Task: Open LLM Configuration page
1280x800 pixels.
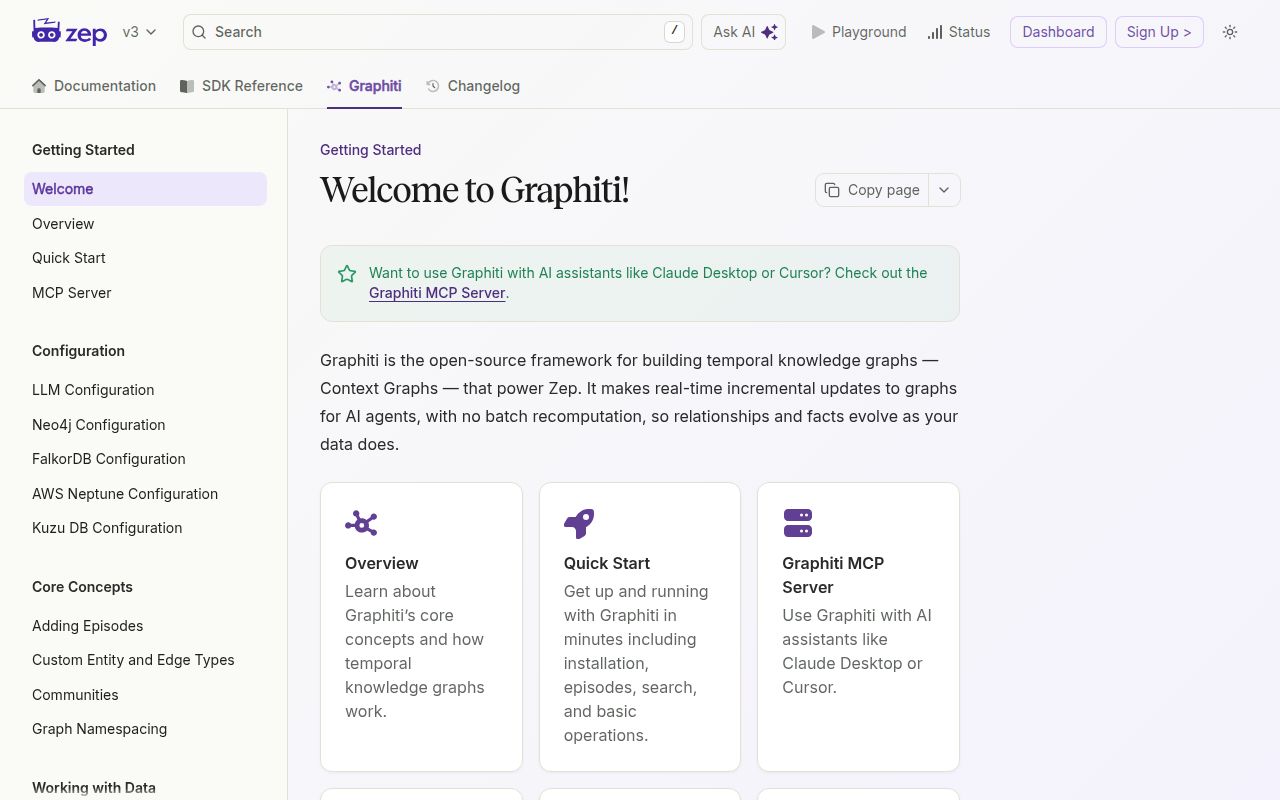Action: pos(145,390)
